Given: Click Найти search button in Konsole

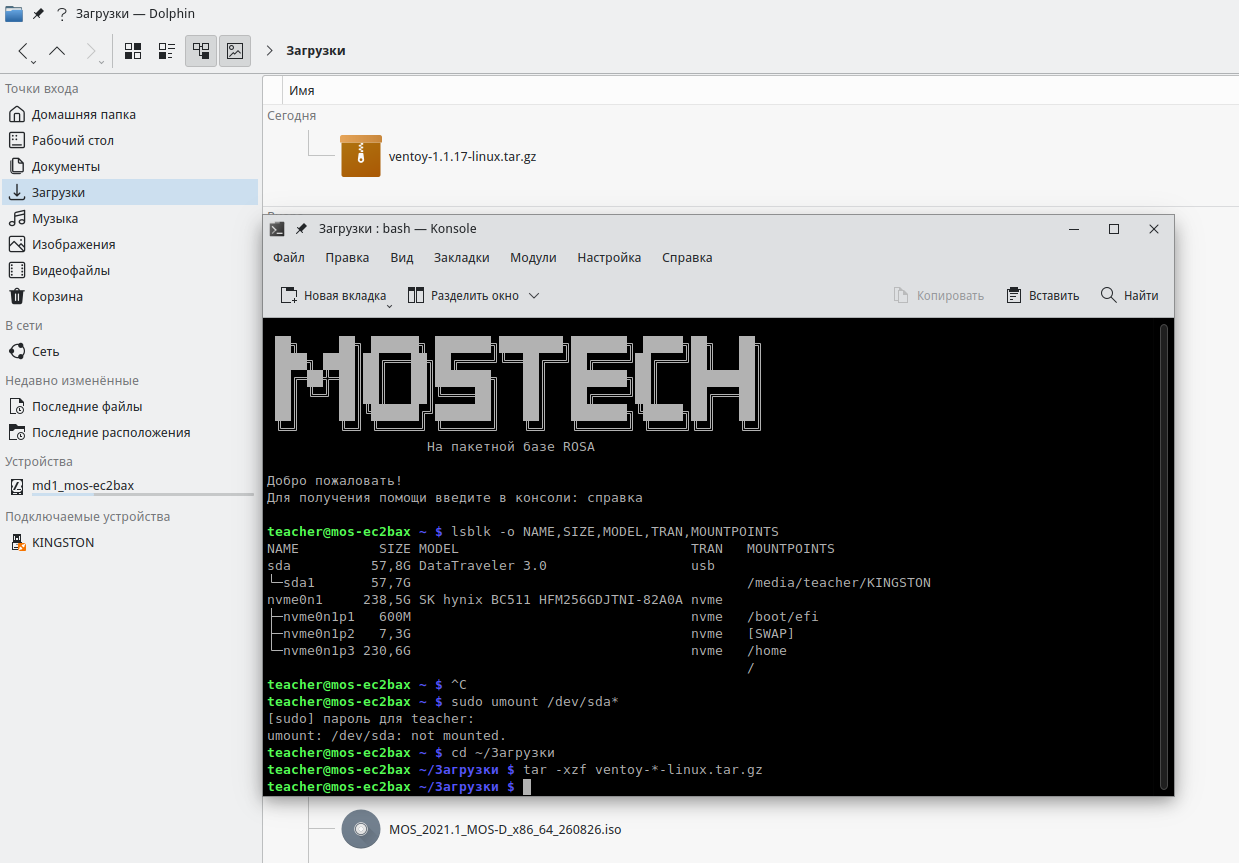Looking at the screenshot, I should click(1130, 295).
